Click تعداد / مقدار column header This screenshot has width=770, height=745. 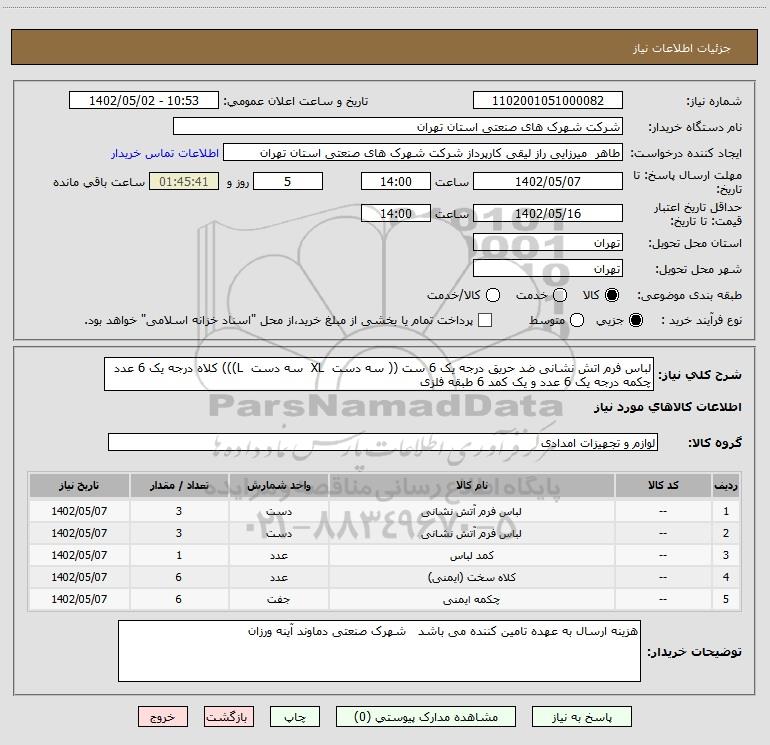[179, 485]
